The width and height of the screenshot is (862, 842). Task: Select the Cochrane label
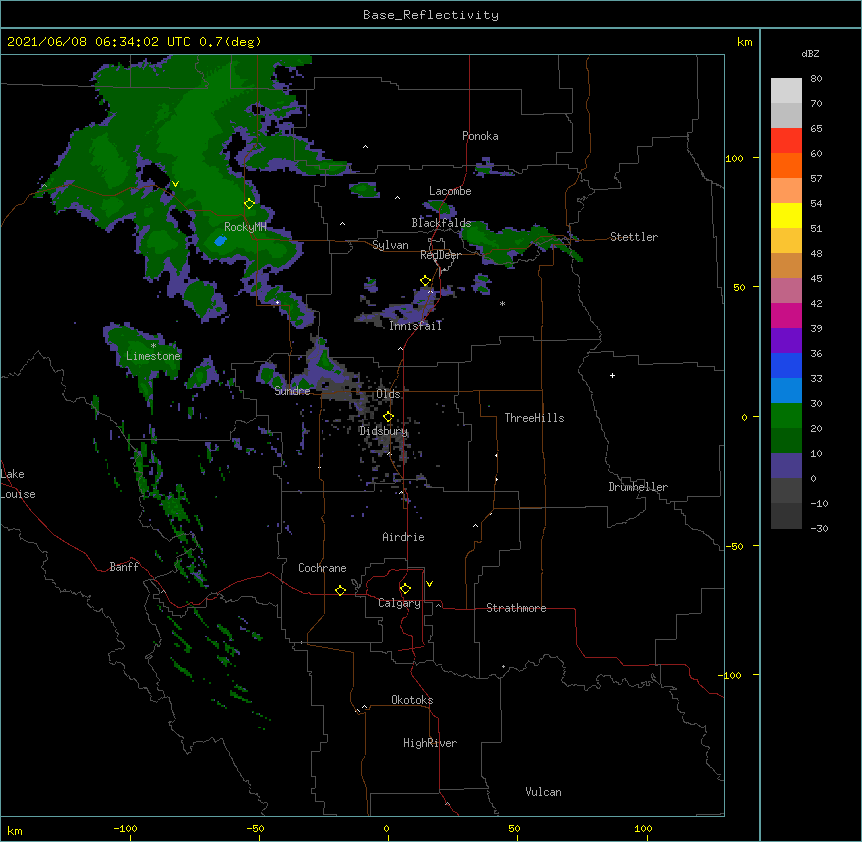pos(322,568)
